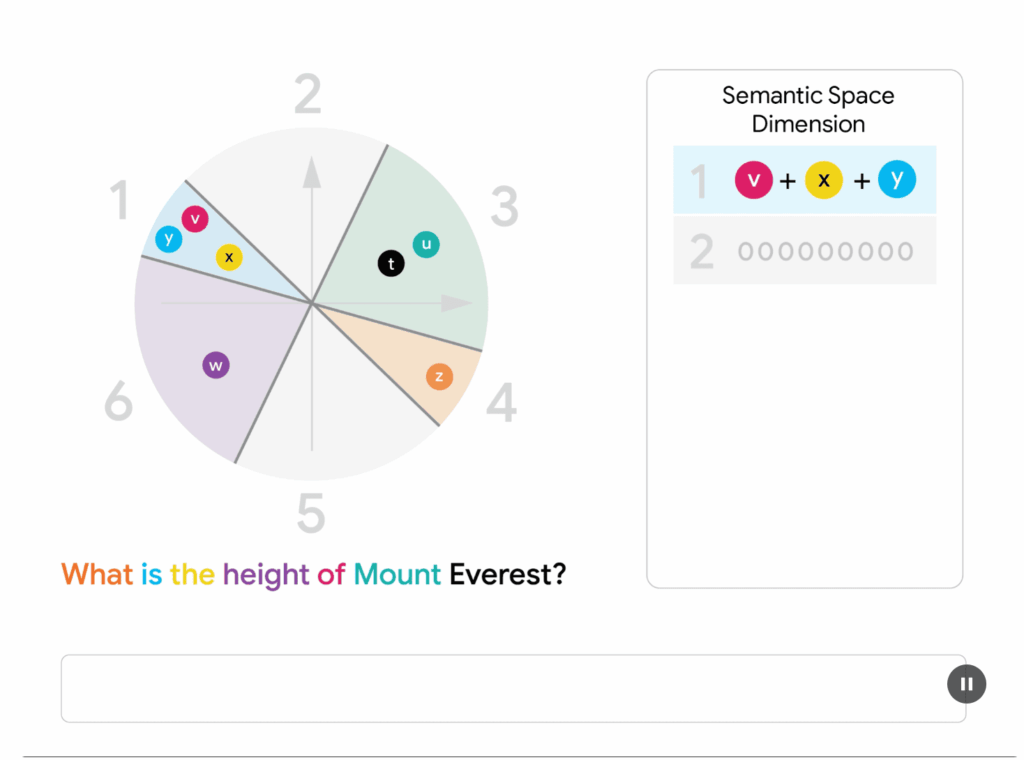Screen dimensions: 1024x760
Task: Click the teal word 'Mount' in the question
Action: pos(397,575)
